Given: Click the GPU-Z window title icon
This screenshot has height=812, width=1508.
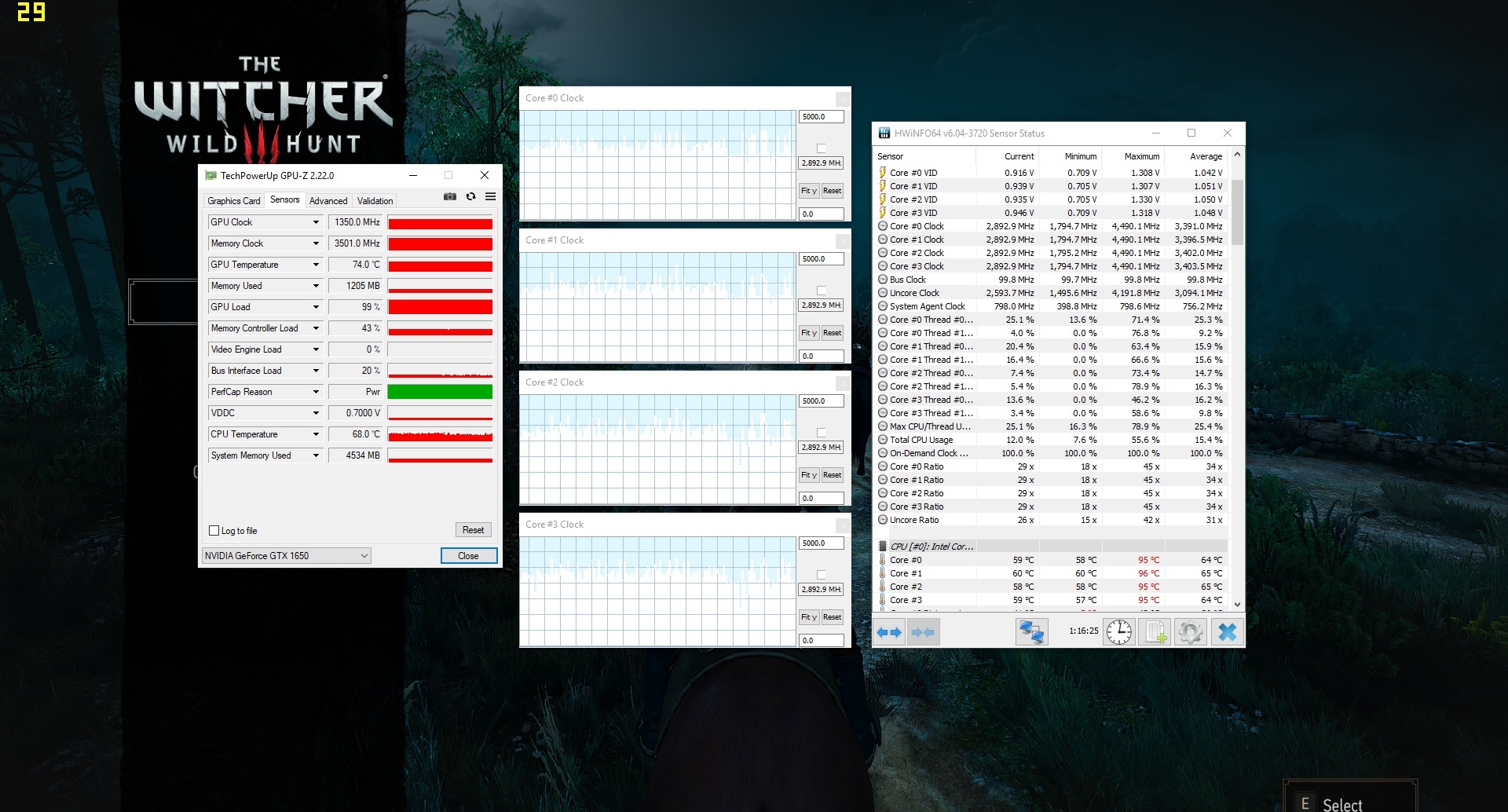Looking at the screenshot, I should (210, 175).
